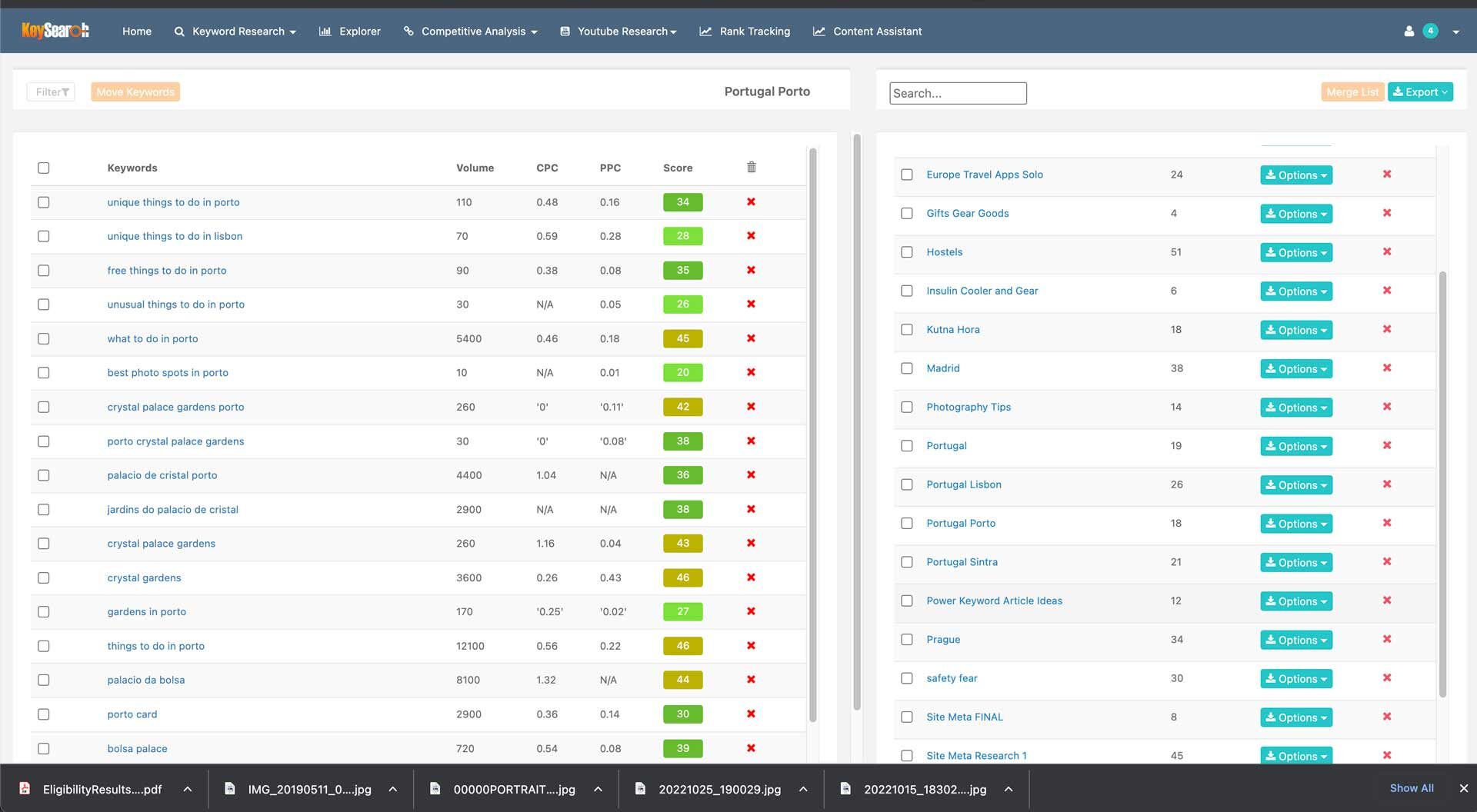Delete the Portugal Porto list
Viewport: 1477px width, 812px height.
1387,523
